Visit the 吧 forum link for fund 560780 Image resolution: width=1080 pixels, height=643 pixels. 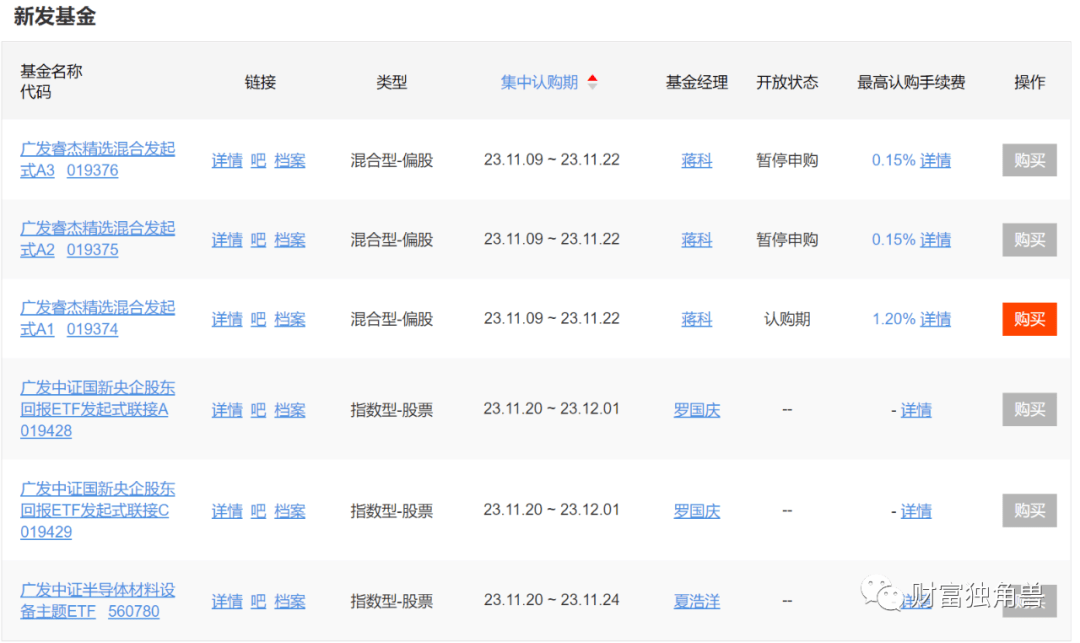pos(258,602)
